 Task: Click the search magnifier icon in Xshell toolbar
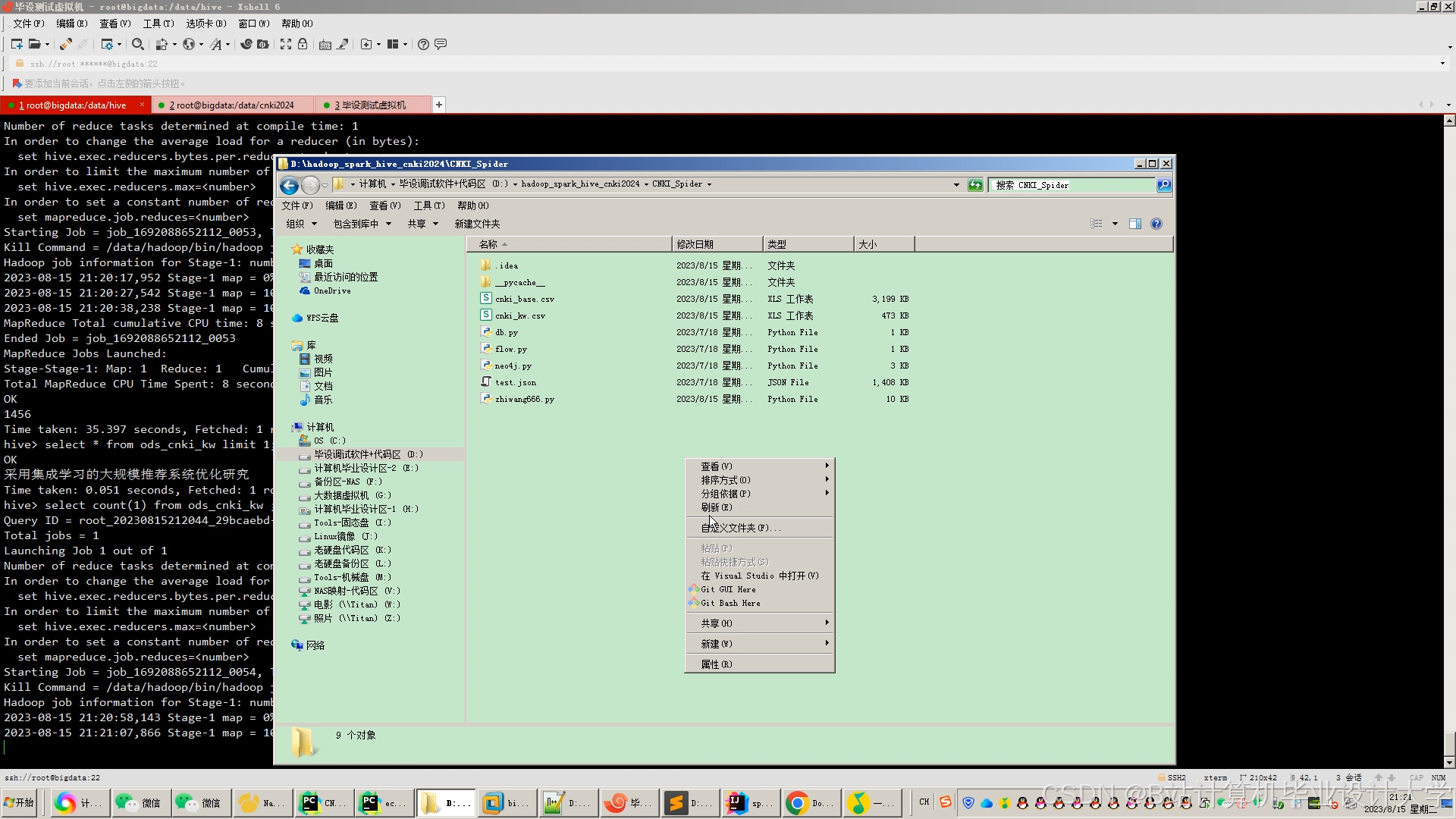coord(137,44)
